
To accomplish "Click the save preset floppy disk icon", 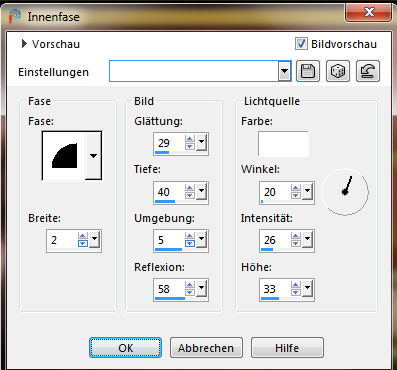I will [x=308, y=71].
